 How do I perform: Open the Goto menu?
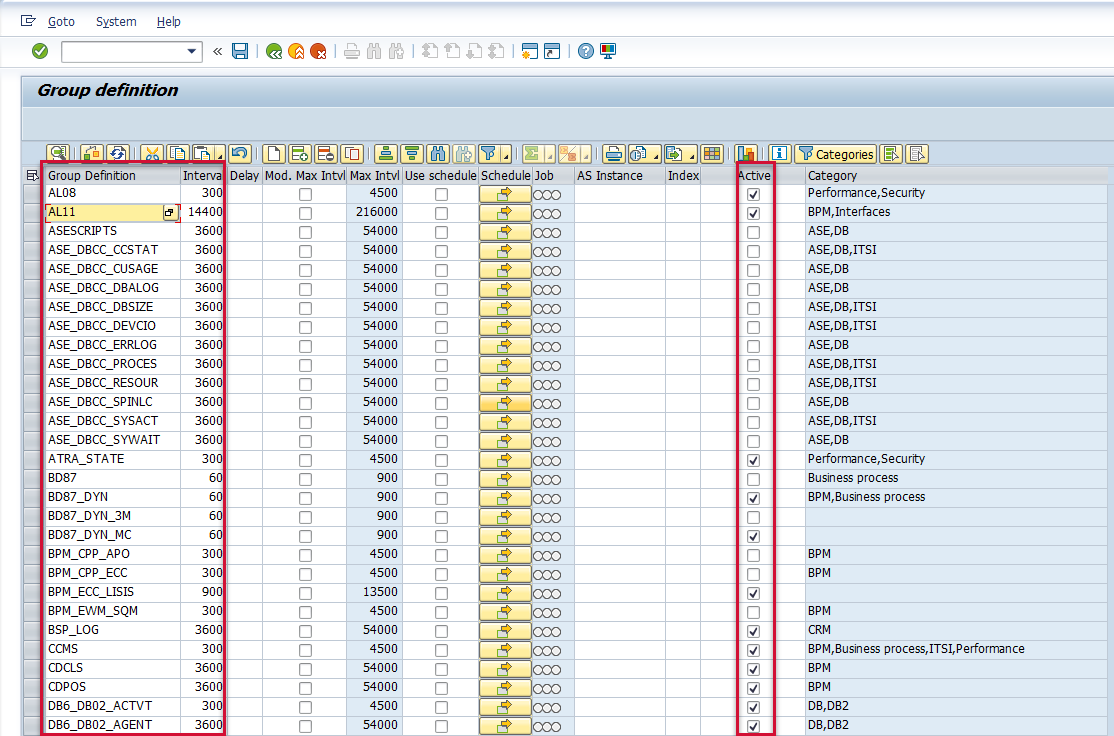(61, 21)
